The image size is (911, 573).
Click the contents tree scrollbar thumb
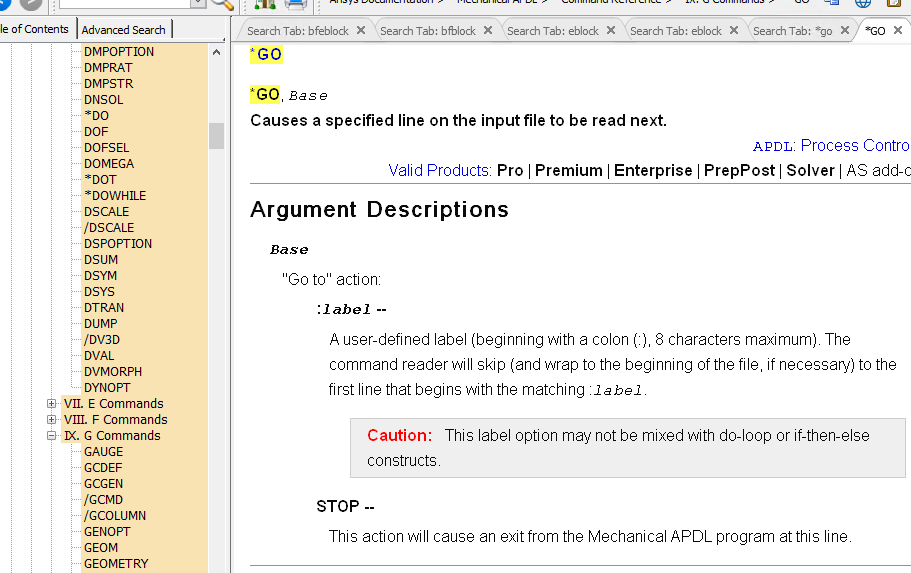click(x=216, y=135)
